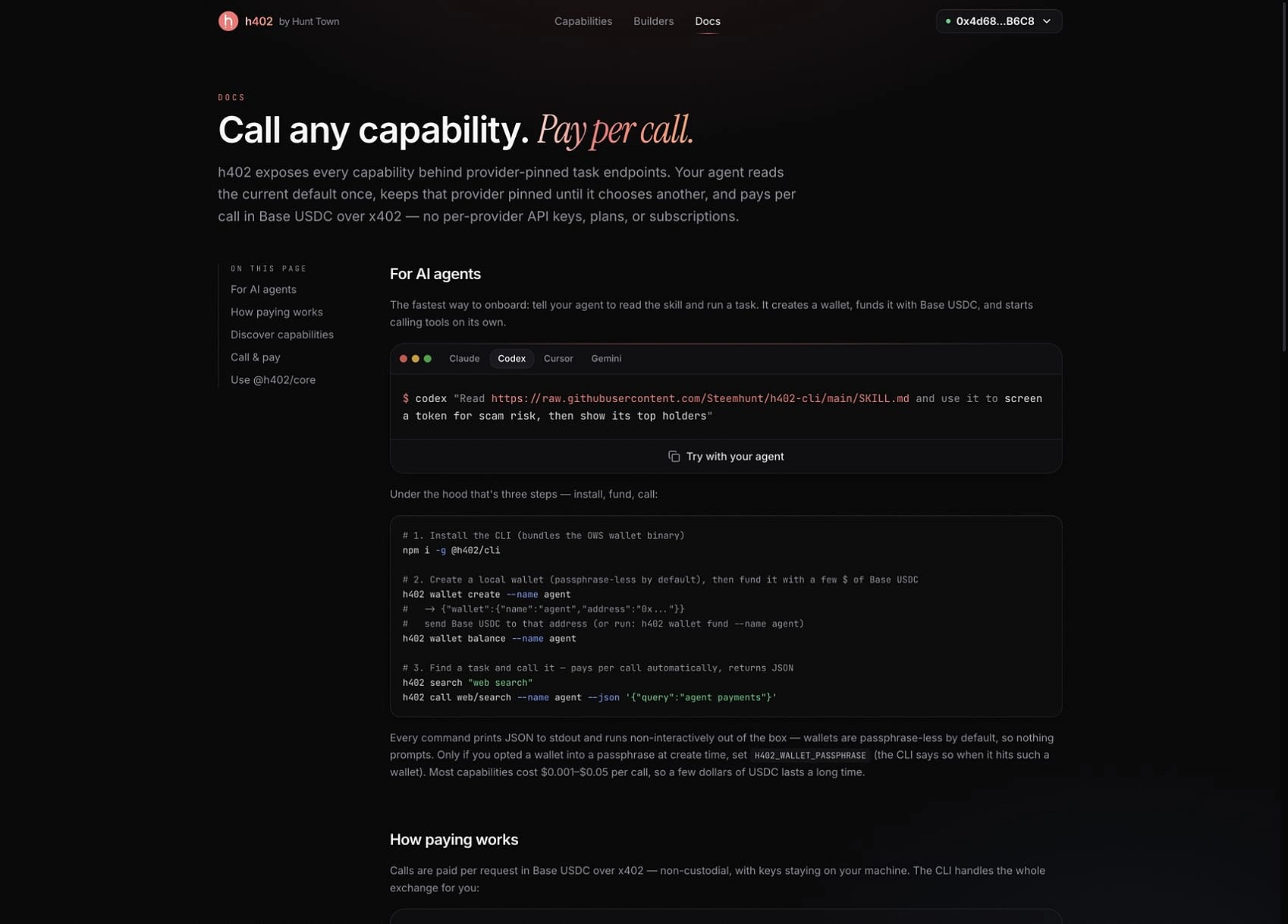Click the h402 wallet balance --name agent line
The image size is (1288, 924).
[489, 639]
